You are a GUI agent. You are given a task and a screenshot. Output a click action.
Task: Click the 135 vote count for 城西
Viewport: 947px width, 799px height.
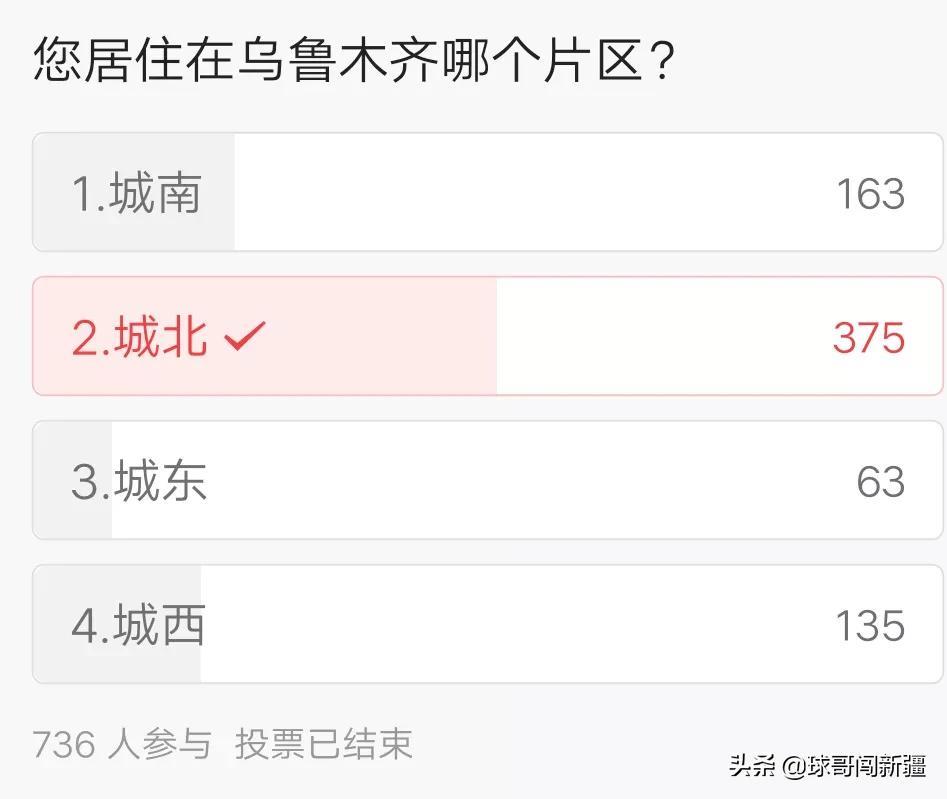(870, 626)
